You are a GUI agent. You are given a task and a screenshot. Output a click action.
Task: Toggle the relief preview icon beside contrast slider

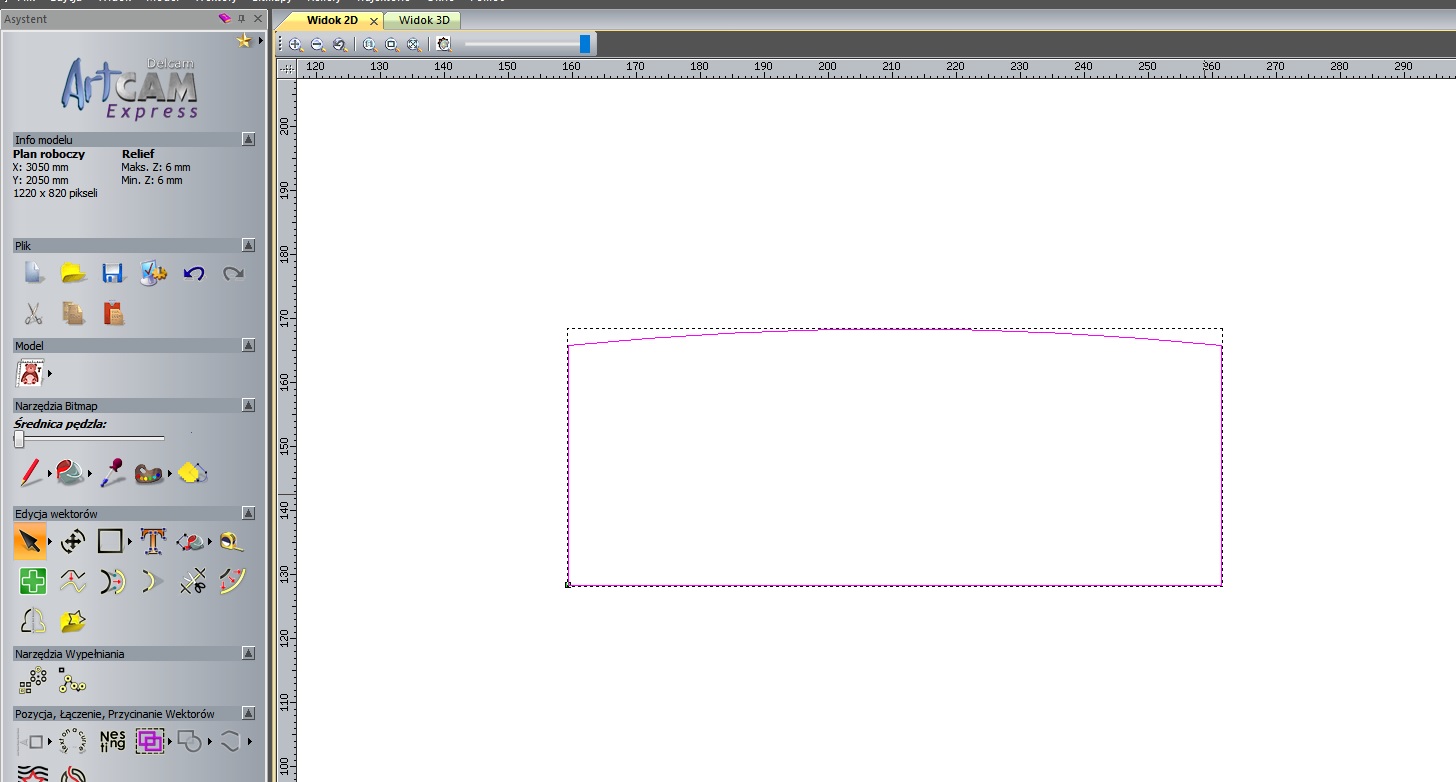[443, 44]
